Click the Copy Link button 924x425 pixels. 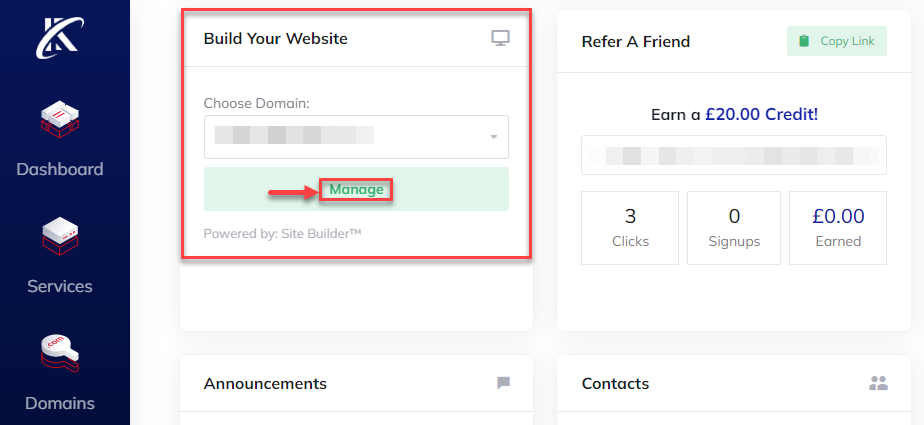point(836,41)
